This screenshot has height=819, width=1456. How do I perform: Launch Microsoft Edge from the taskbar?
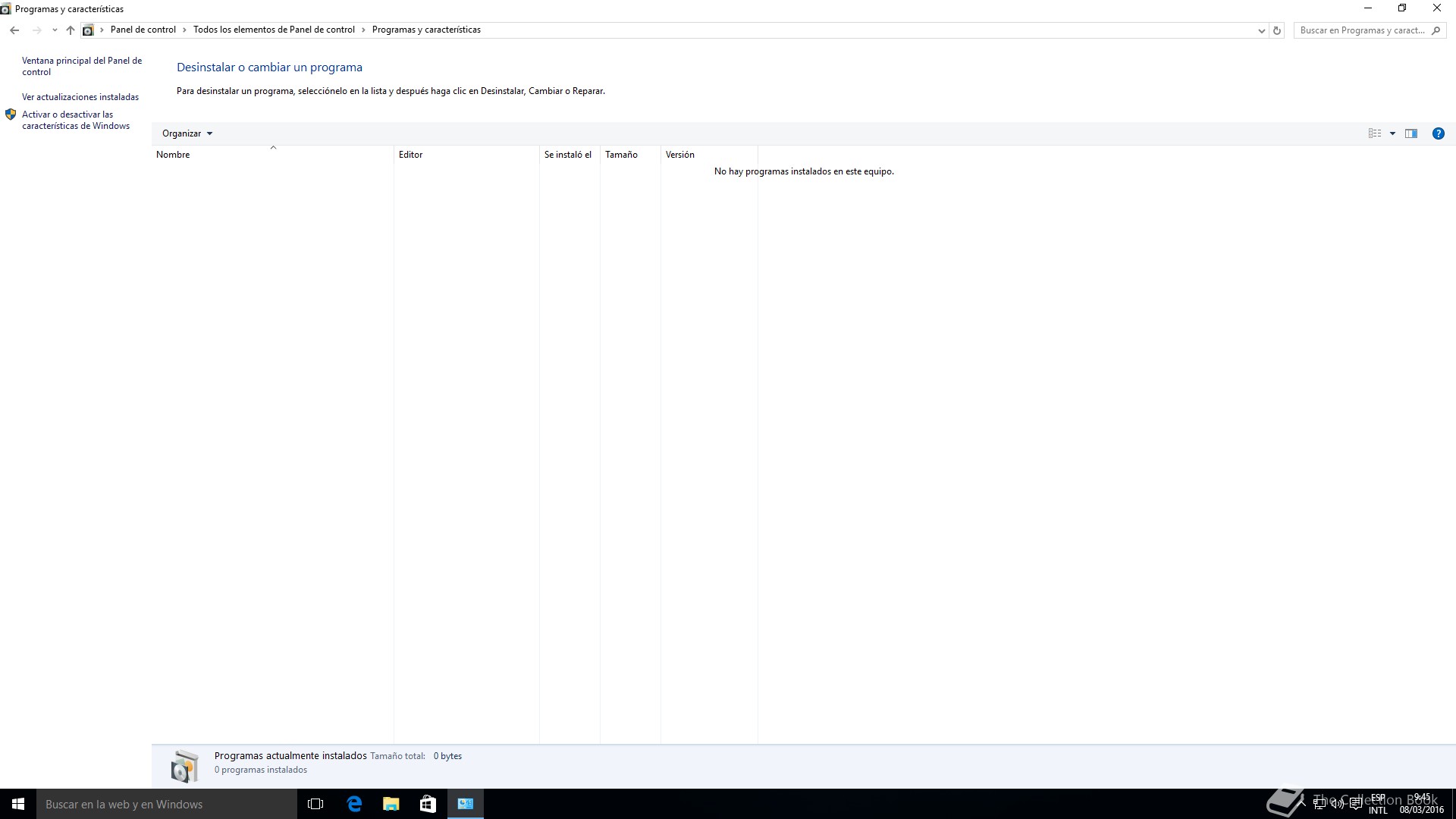(354, 804)
